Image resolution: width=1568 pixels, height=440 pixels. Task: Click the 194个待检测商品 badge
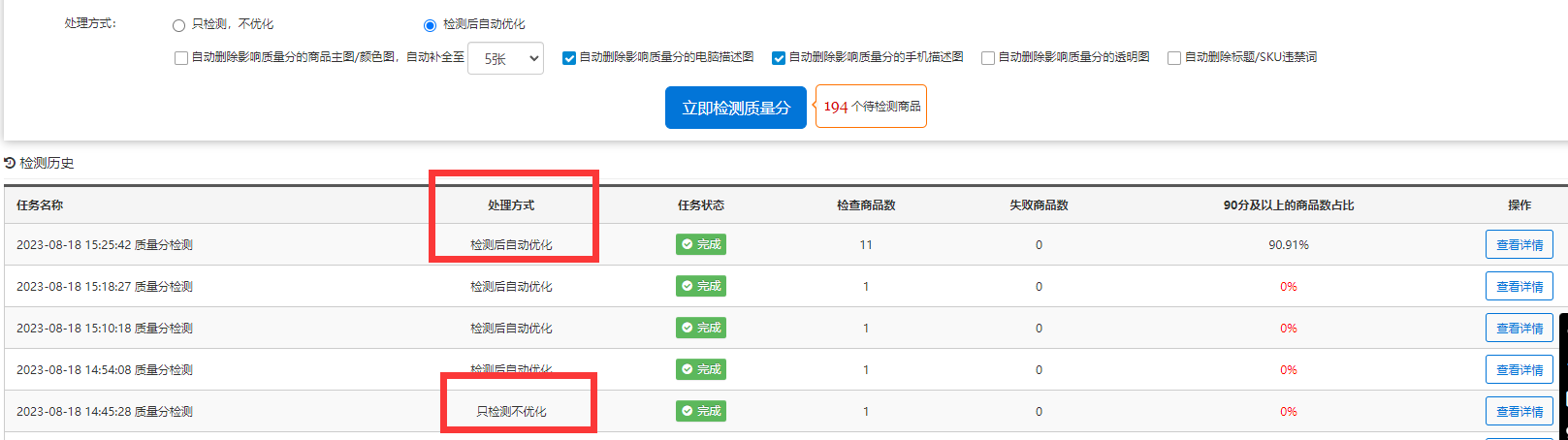pyautogui.click(x=872, y=107)
